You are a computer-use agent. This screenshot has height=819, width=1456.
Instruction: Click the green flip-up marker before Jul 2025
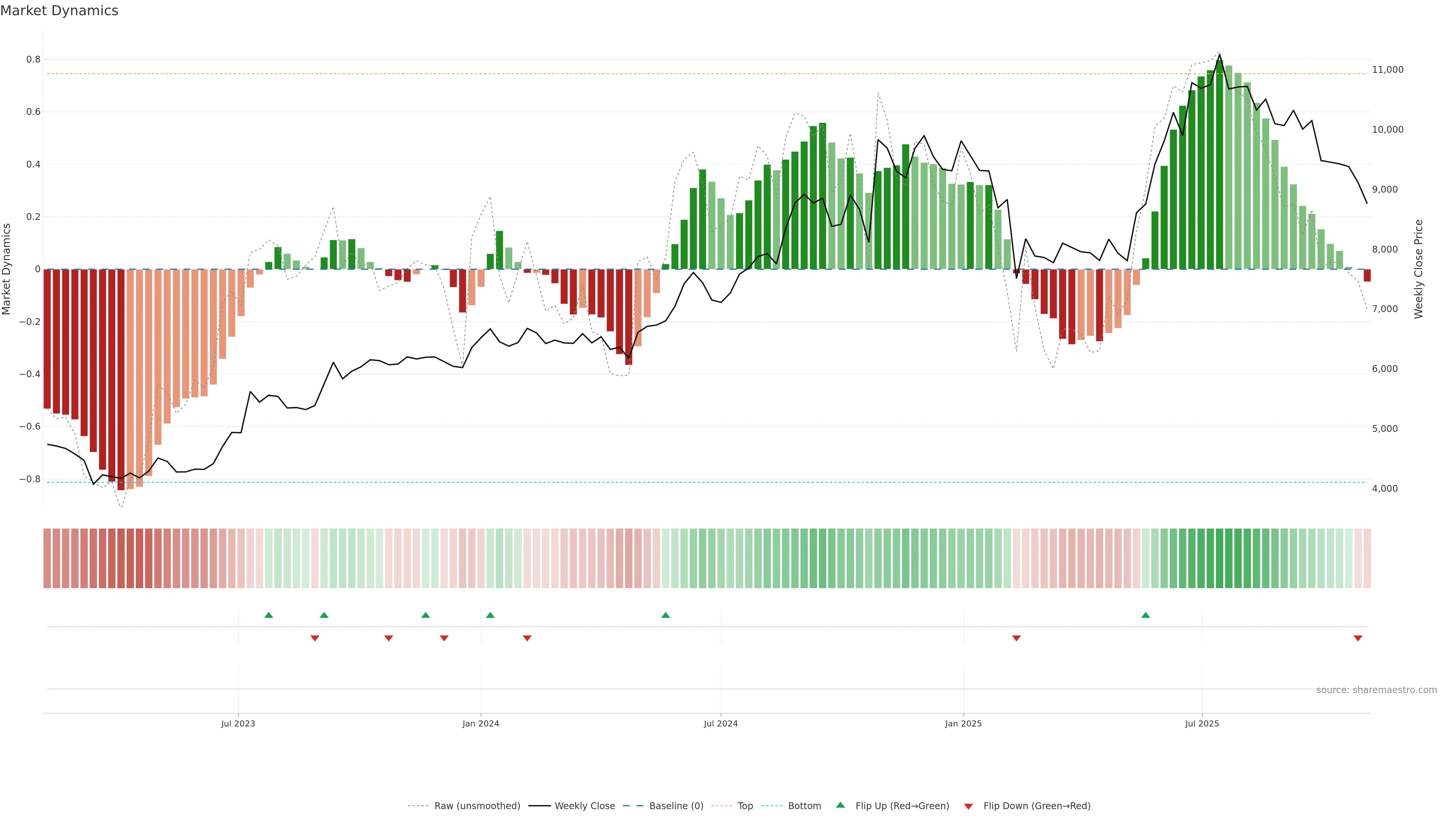point(1145,615)
